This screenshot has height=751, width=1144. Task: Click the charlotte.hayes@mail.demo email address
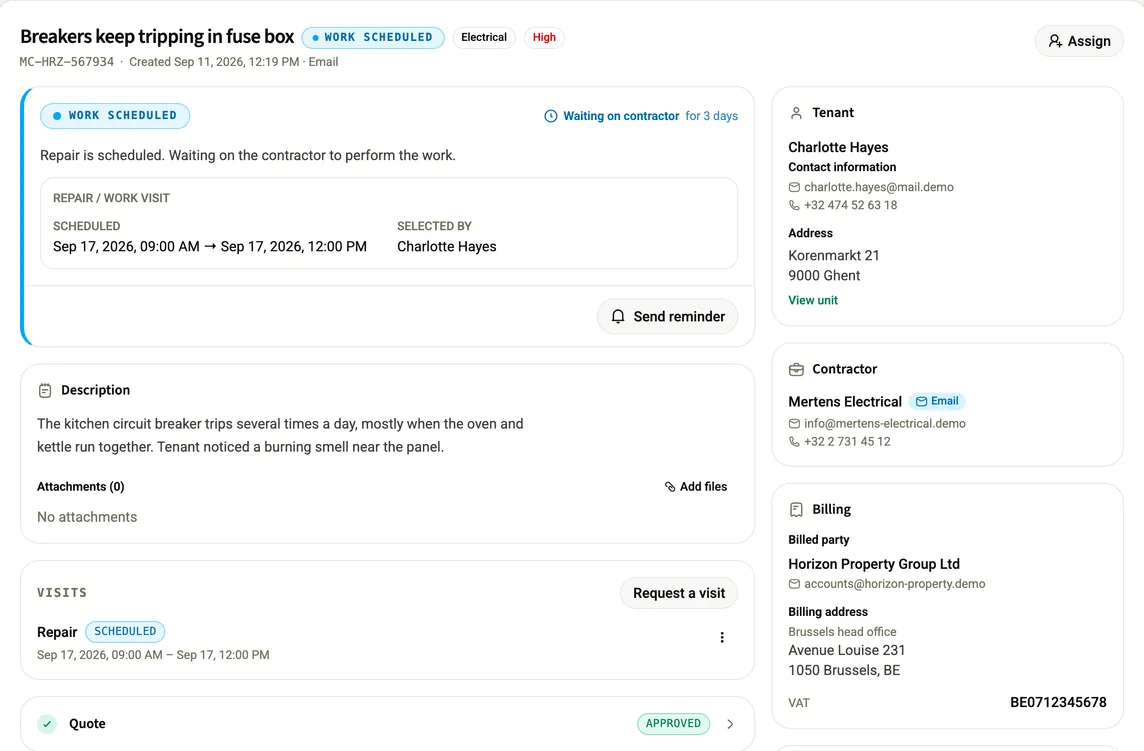[879, 188]
